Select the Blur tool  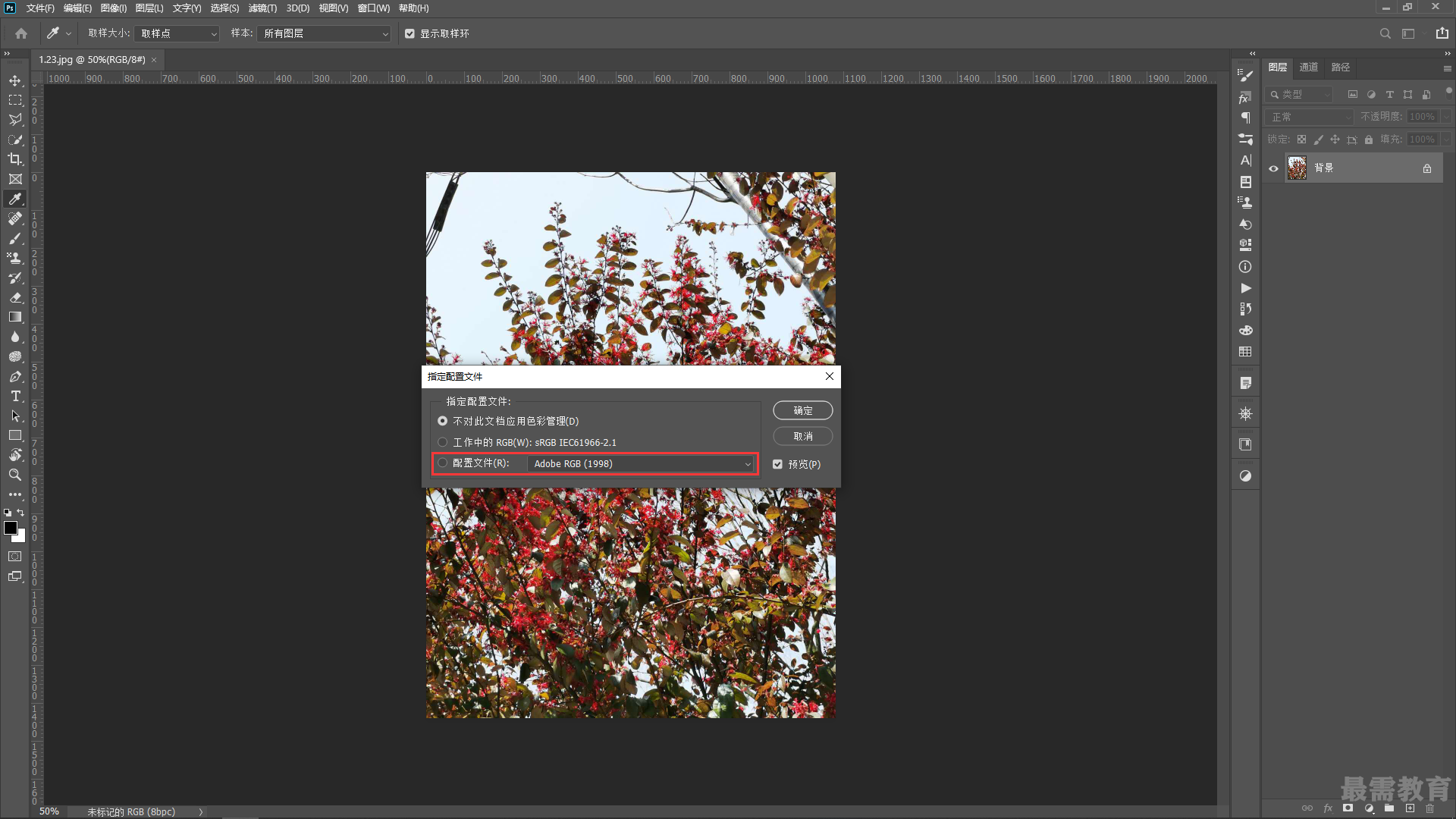point(15,337)
